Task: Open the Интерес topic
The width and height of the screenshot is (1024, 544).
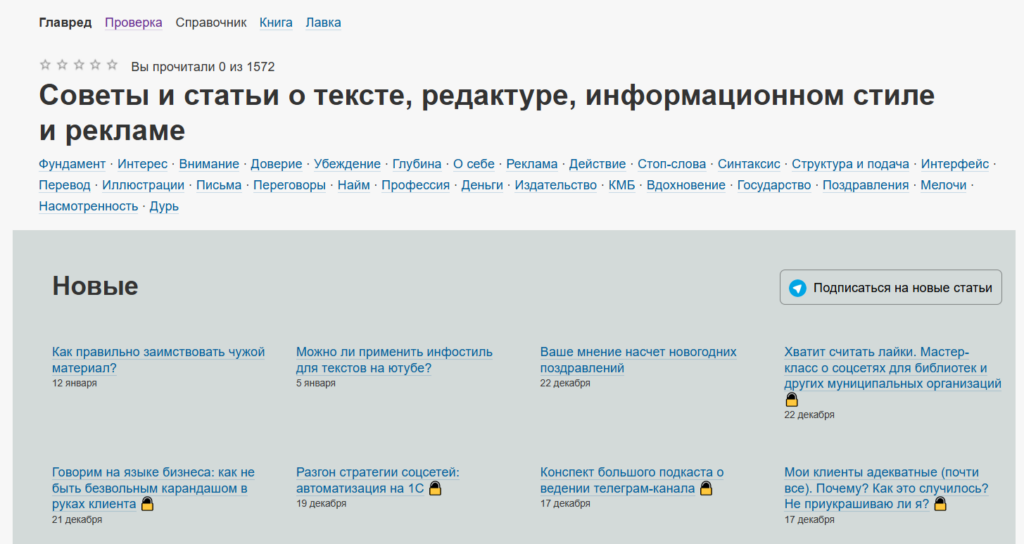Action: 142,164
